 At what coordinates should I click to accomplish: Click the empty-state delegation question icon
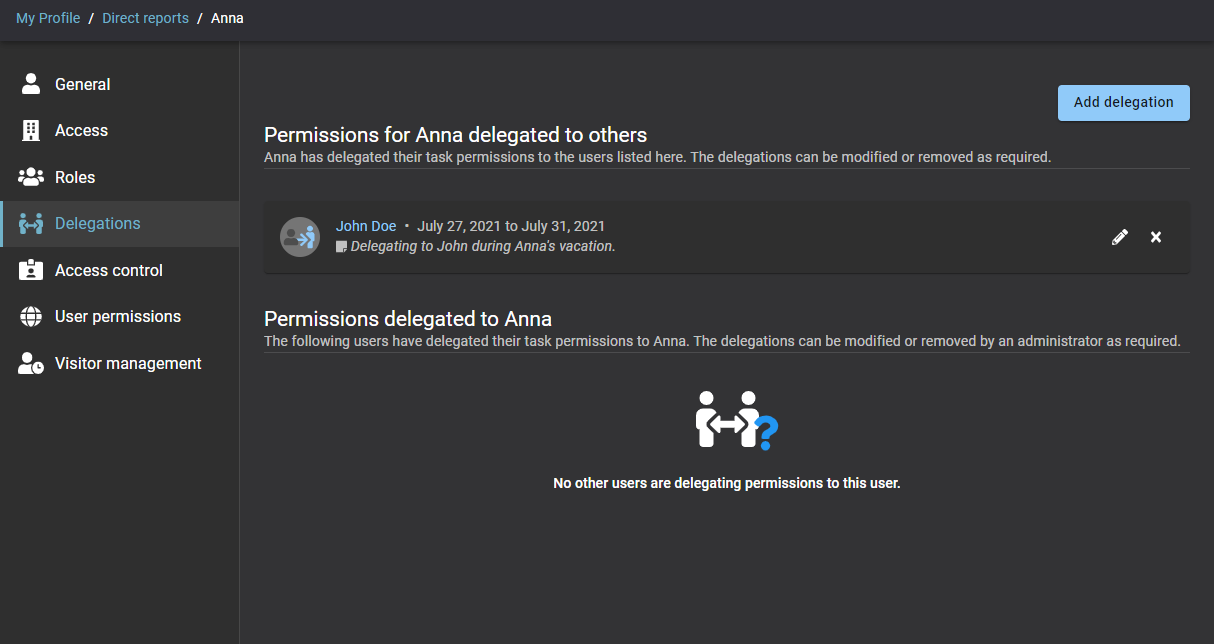736,420
